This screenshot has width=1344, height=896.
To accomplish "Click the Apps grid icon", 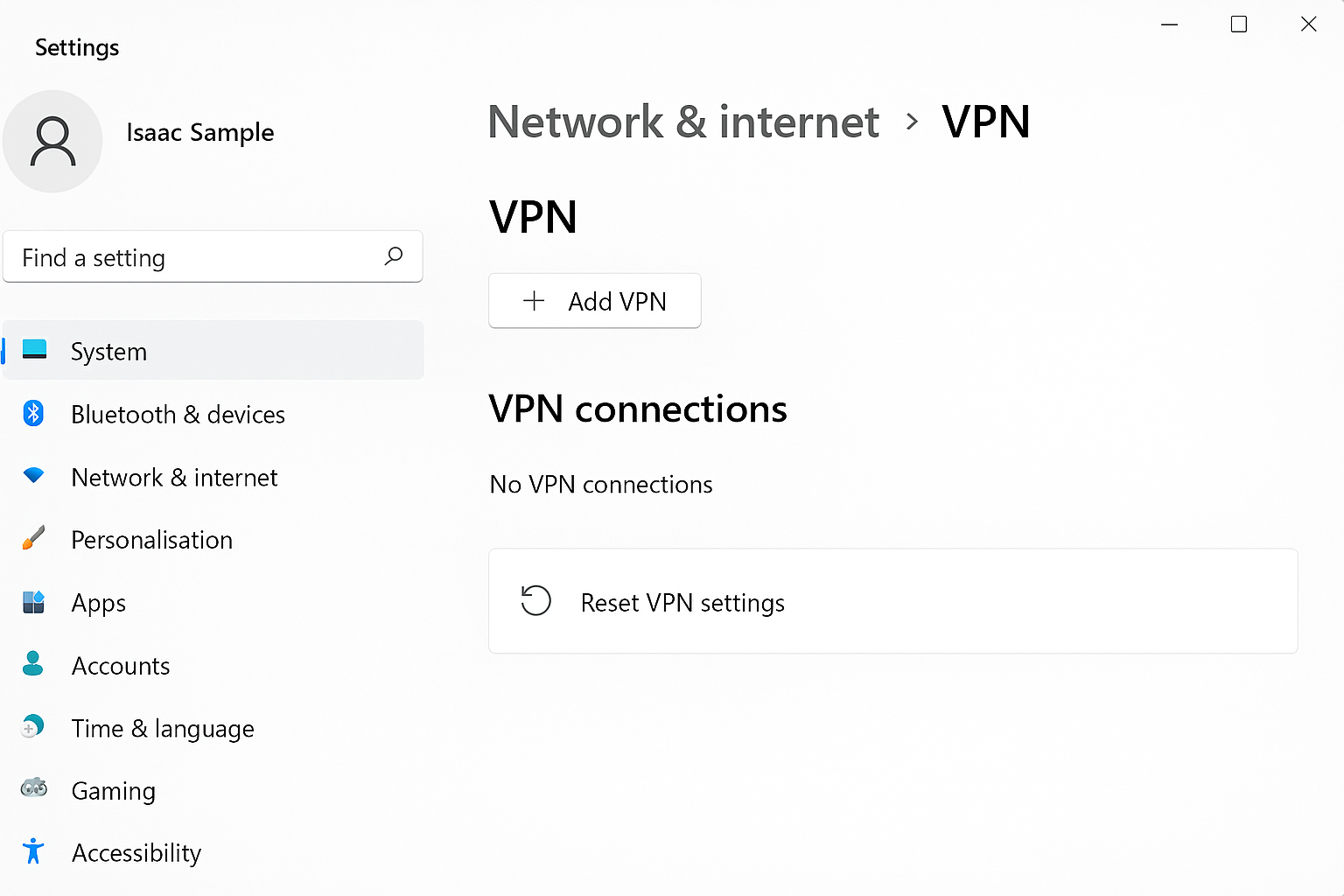I will point(33,602).
